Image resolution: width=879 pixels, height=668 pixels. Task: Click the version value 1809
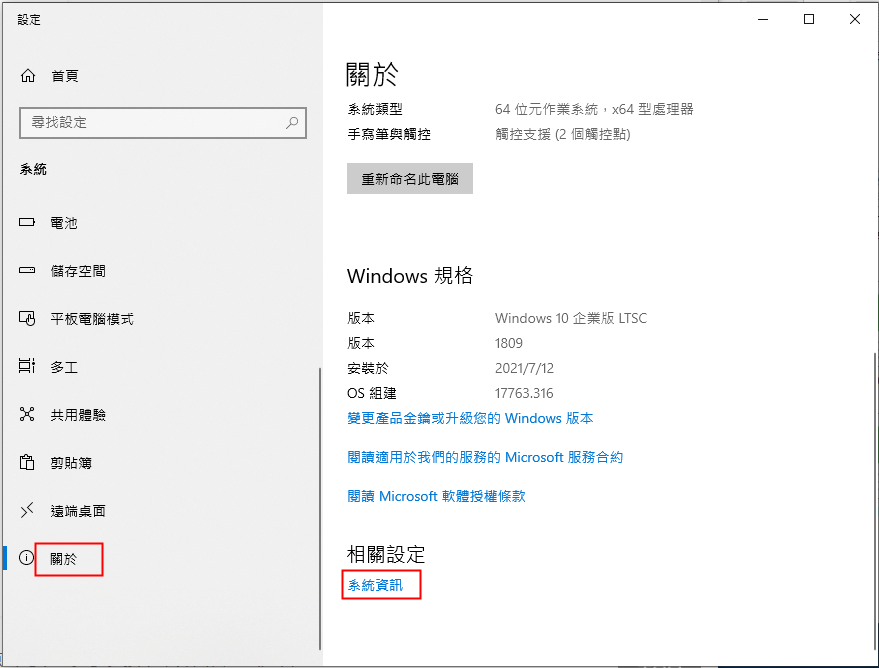pyautogui.click(x=508, y=343)
